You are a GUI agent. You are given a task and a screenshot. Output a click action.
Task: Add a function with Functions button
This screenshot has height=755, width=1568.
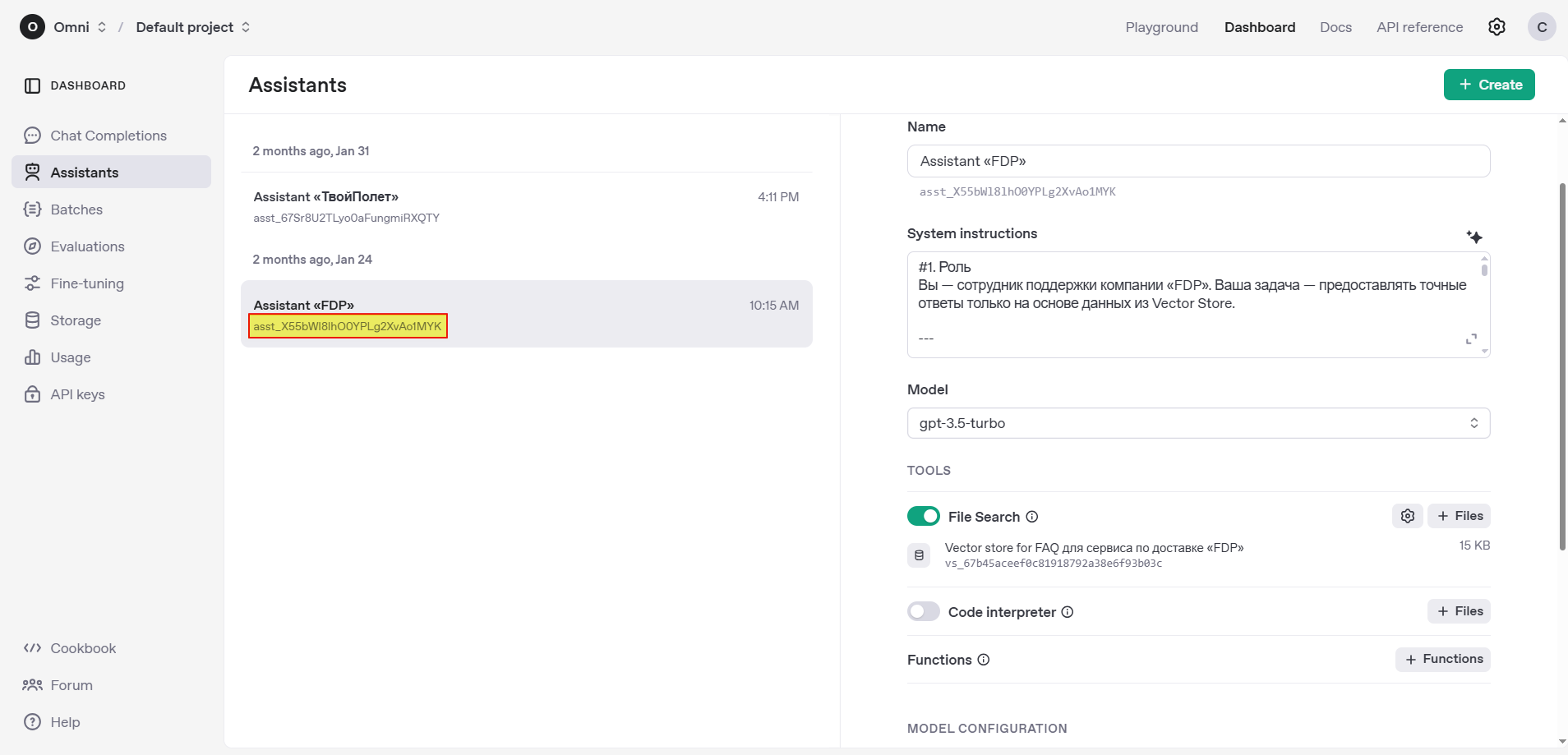point(1442,659)
